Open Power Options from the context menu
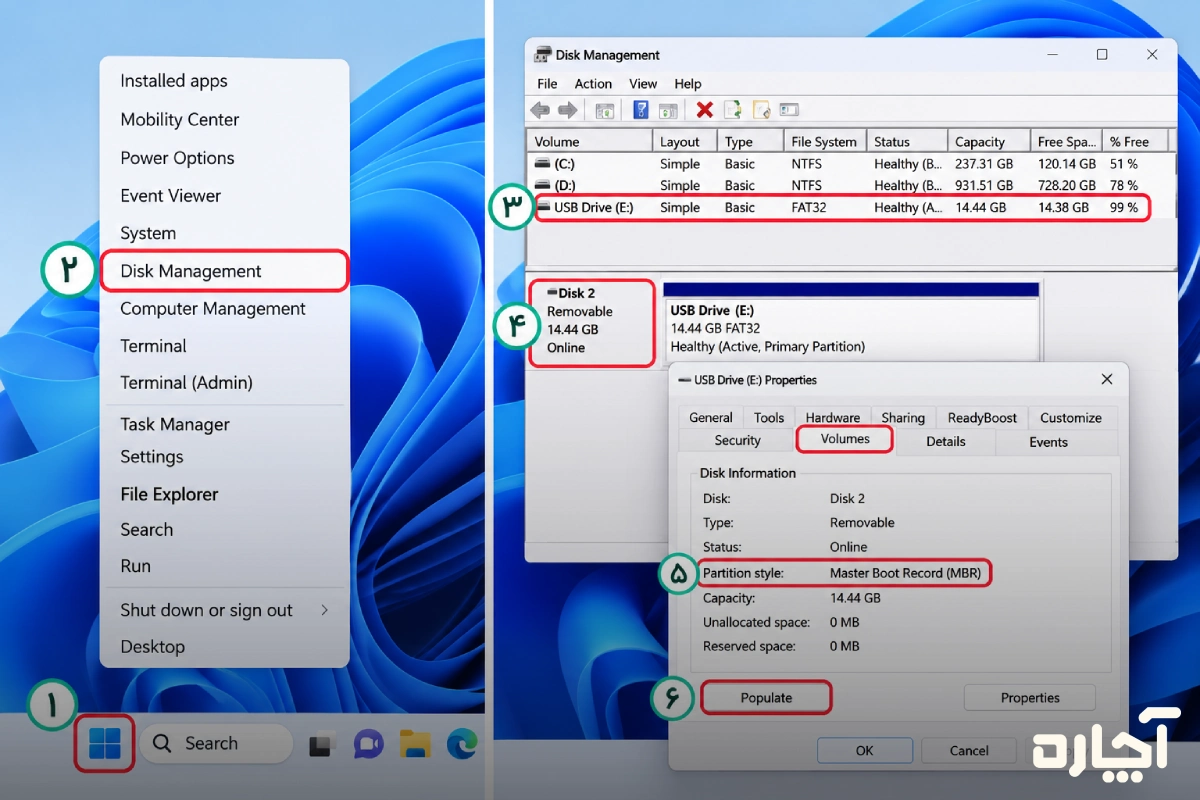1200x800 pixels. coord(177,158)
